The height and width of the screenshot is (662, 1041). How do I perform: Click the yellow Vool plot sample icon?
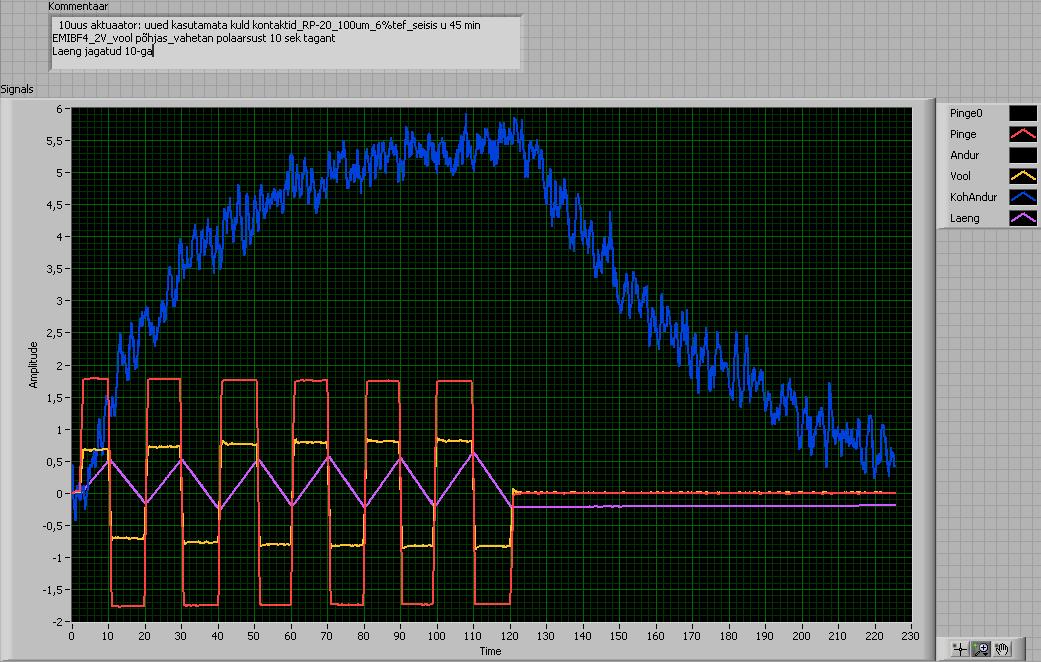(1022, 176)
